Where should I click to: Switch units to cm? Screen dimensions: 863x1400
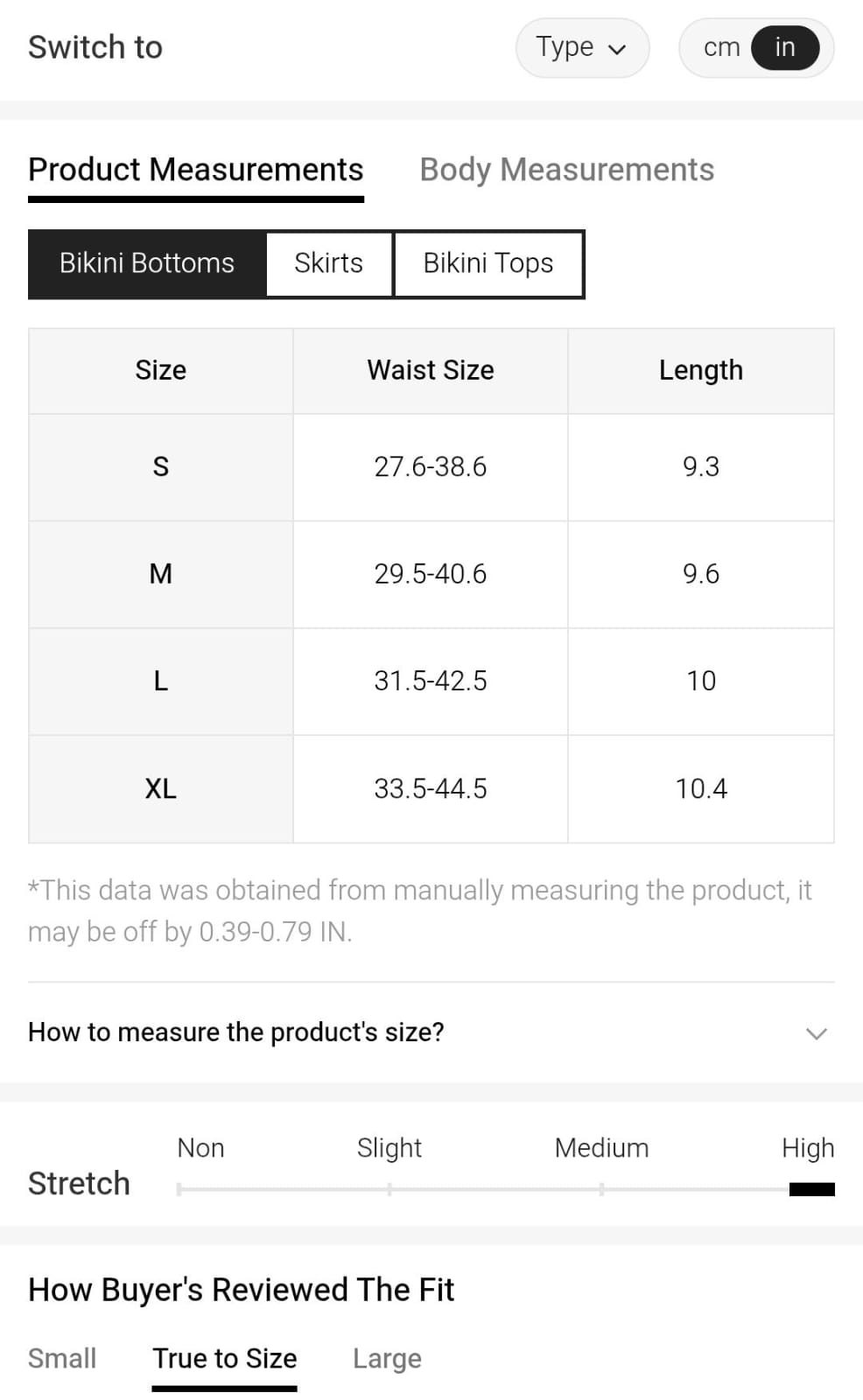tap(721, 47)
